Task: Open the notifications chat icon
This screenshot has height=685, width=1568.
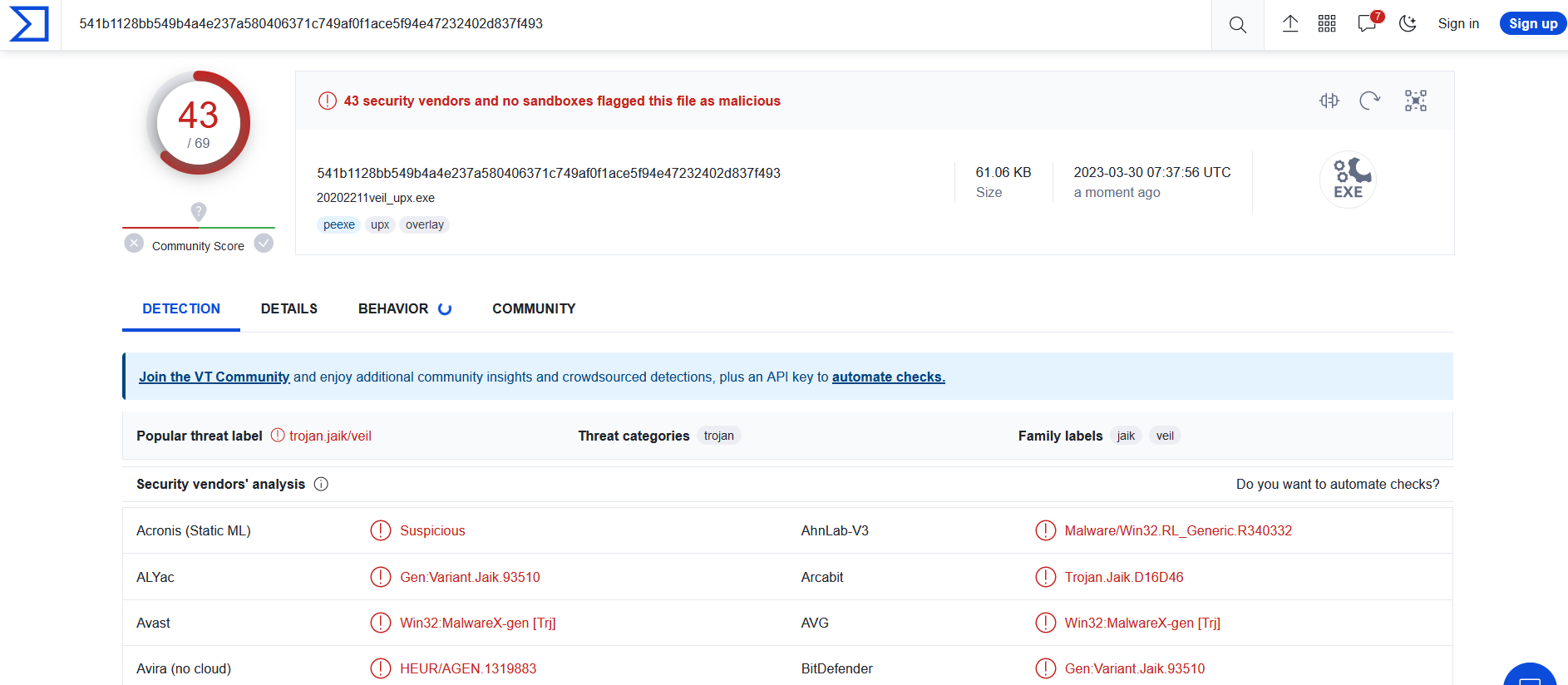Action: pyautogui.click(x=1367, y=24)
